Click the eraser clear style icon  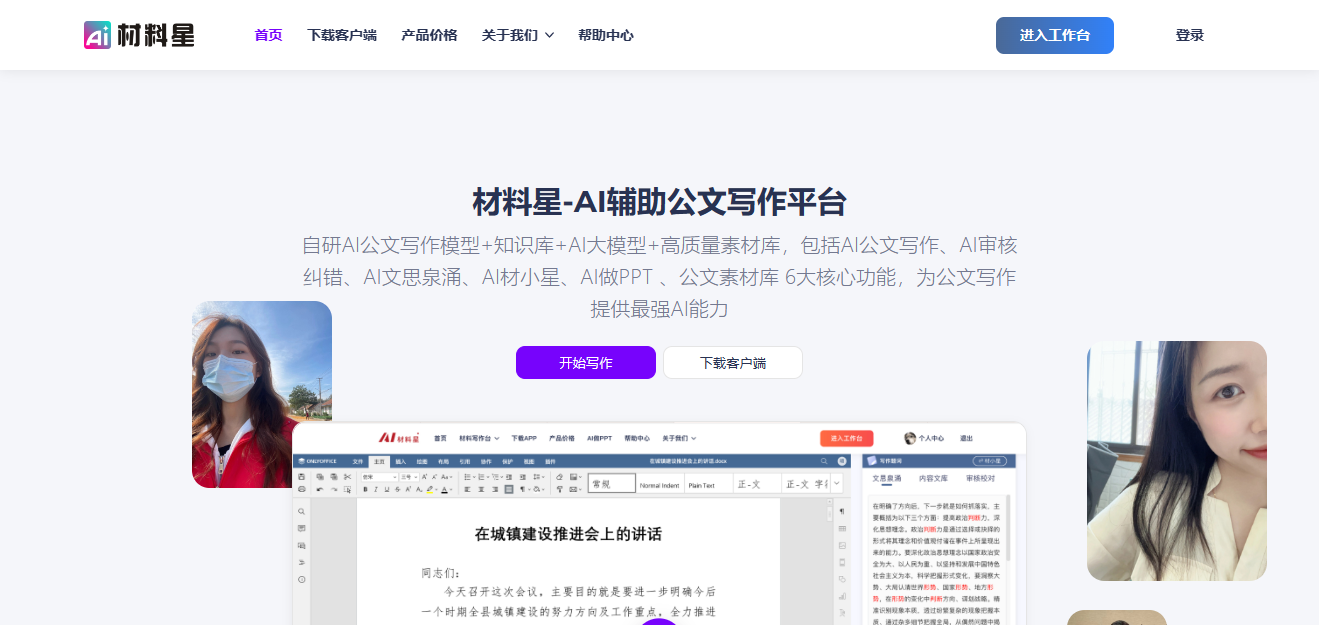tap(559, 477)
